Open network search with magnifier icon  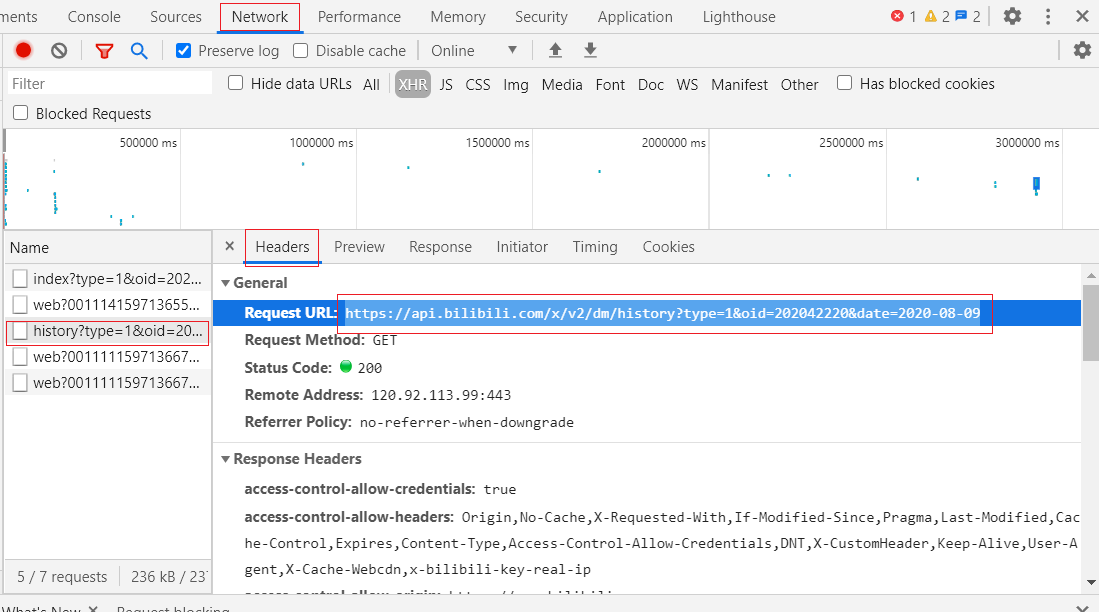click(139, 51)
